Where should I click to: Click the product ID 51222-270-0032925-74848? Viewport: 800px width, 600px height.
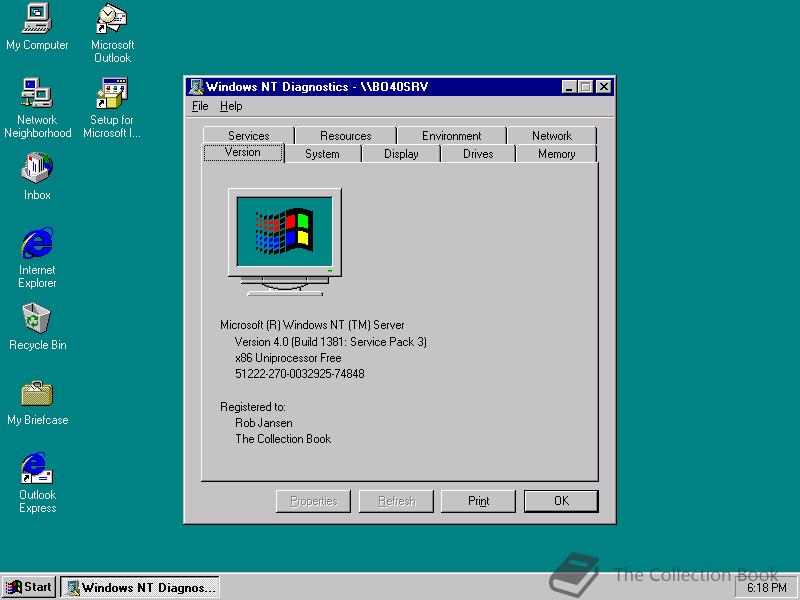[299, 374]
